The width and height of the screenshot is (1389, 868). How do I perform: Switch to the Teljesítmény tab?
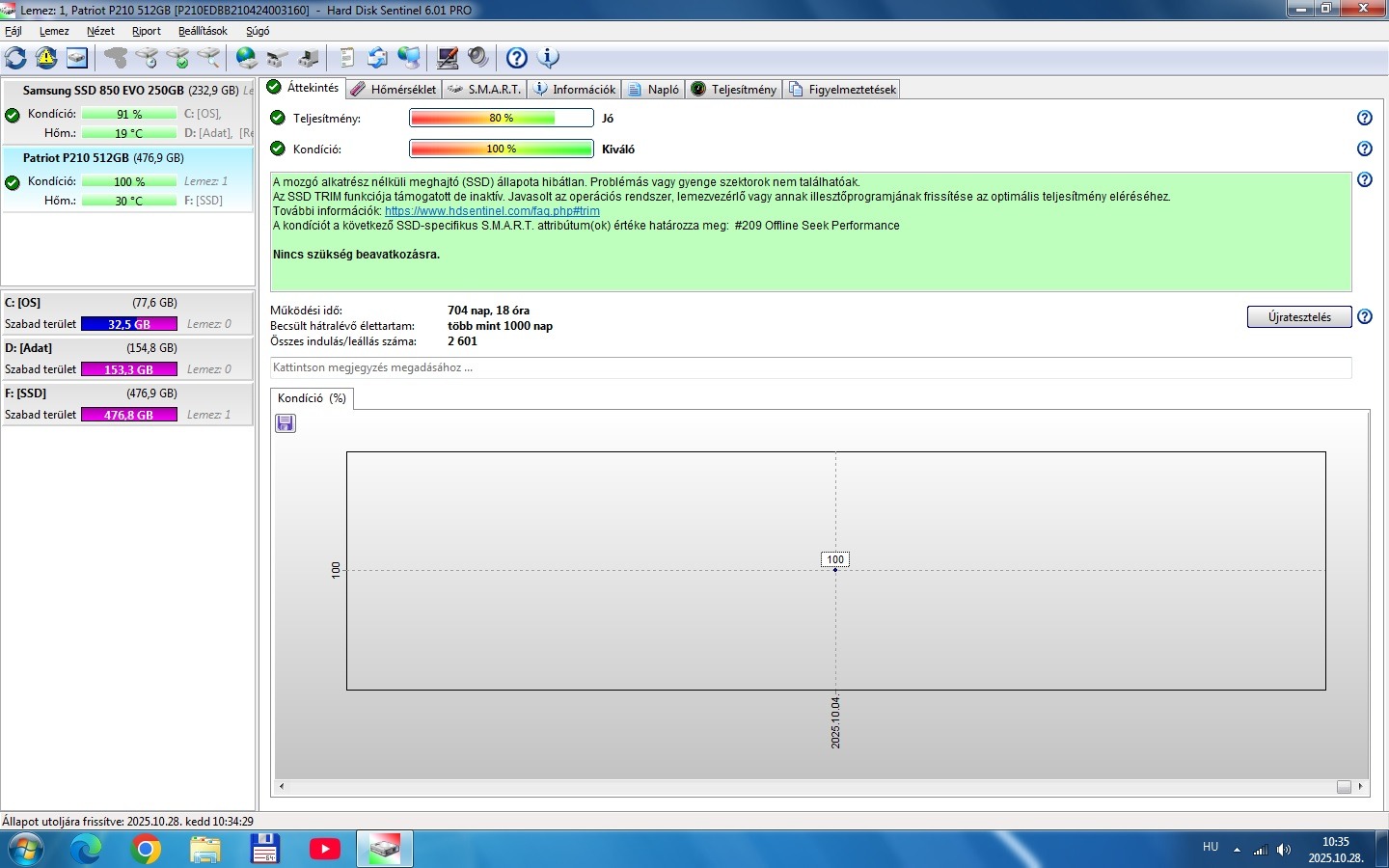(734, 89)
